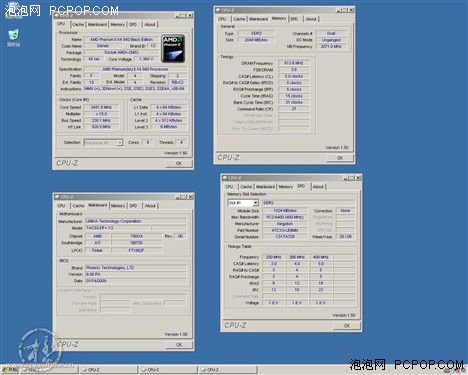468x375 pixels.
Task: Click the Threads count value
Action: pyautogui.click(x=181, y=142)
